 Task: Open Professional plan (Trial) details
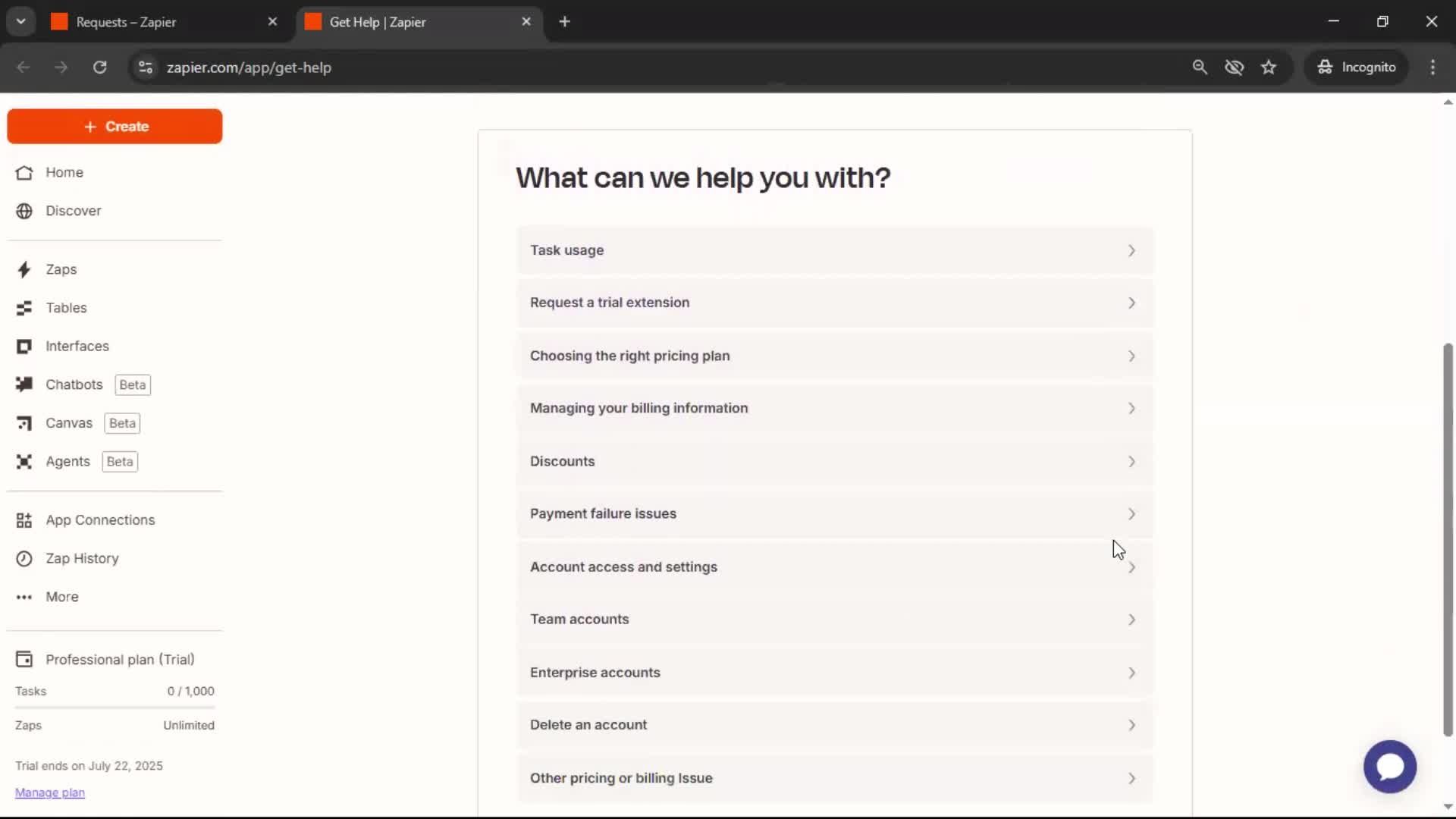pyautogui.click(x=120, y=660)
